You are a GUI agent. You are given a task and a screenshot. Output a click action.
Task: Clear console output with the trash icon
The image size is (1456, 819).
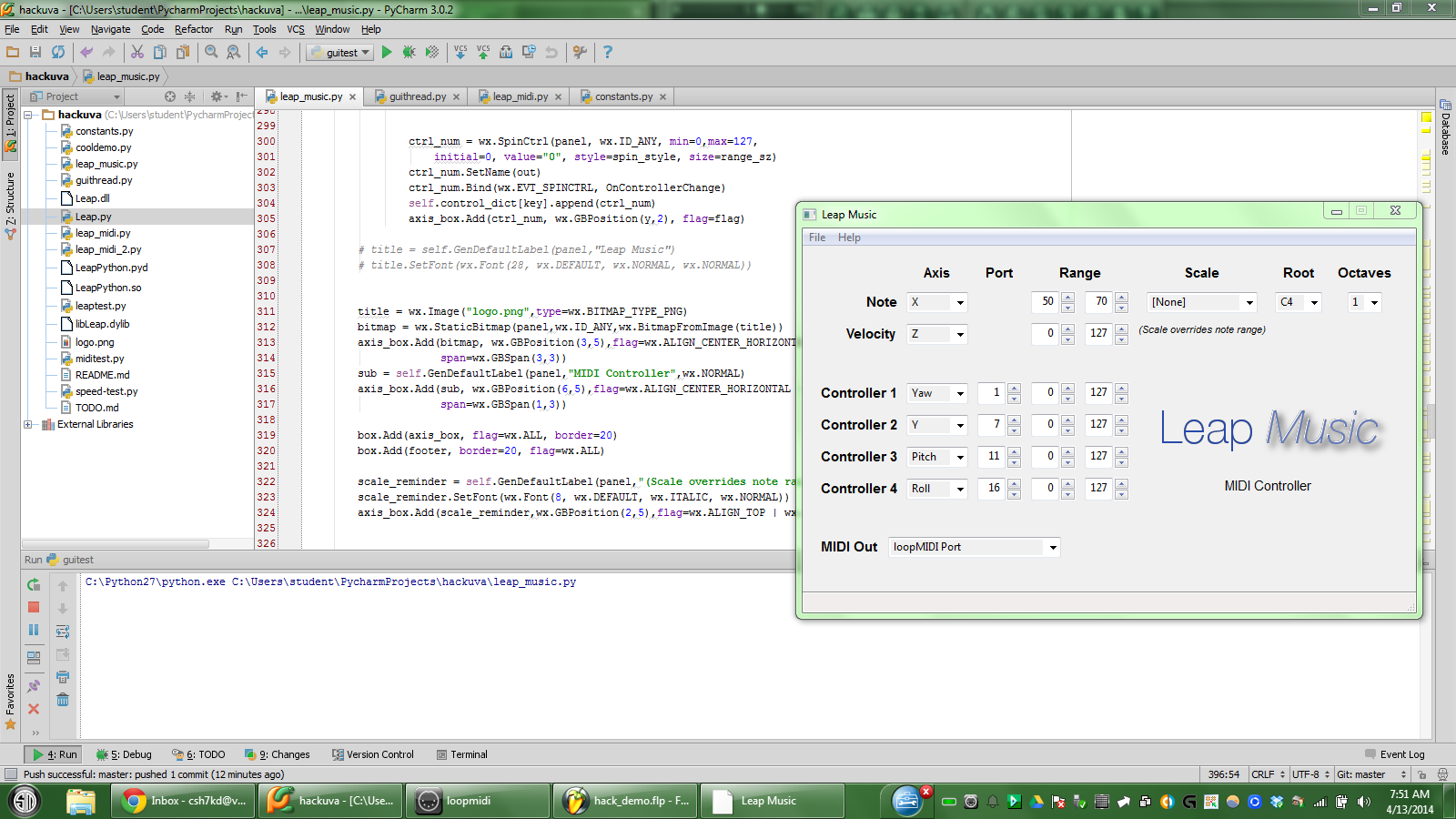click(x=63, y=700)
